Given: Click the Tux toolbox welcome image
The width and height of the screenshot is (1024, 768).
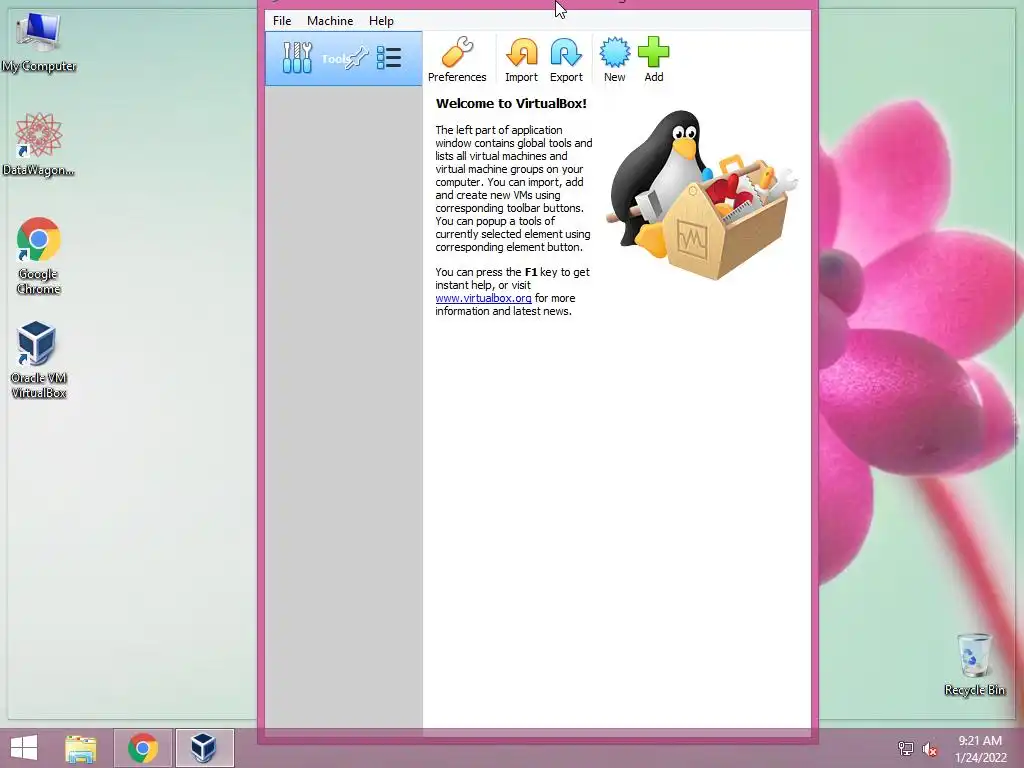Looking at the screenshot, I should click(701, 195).
